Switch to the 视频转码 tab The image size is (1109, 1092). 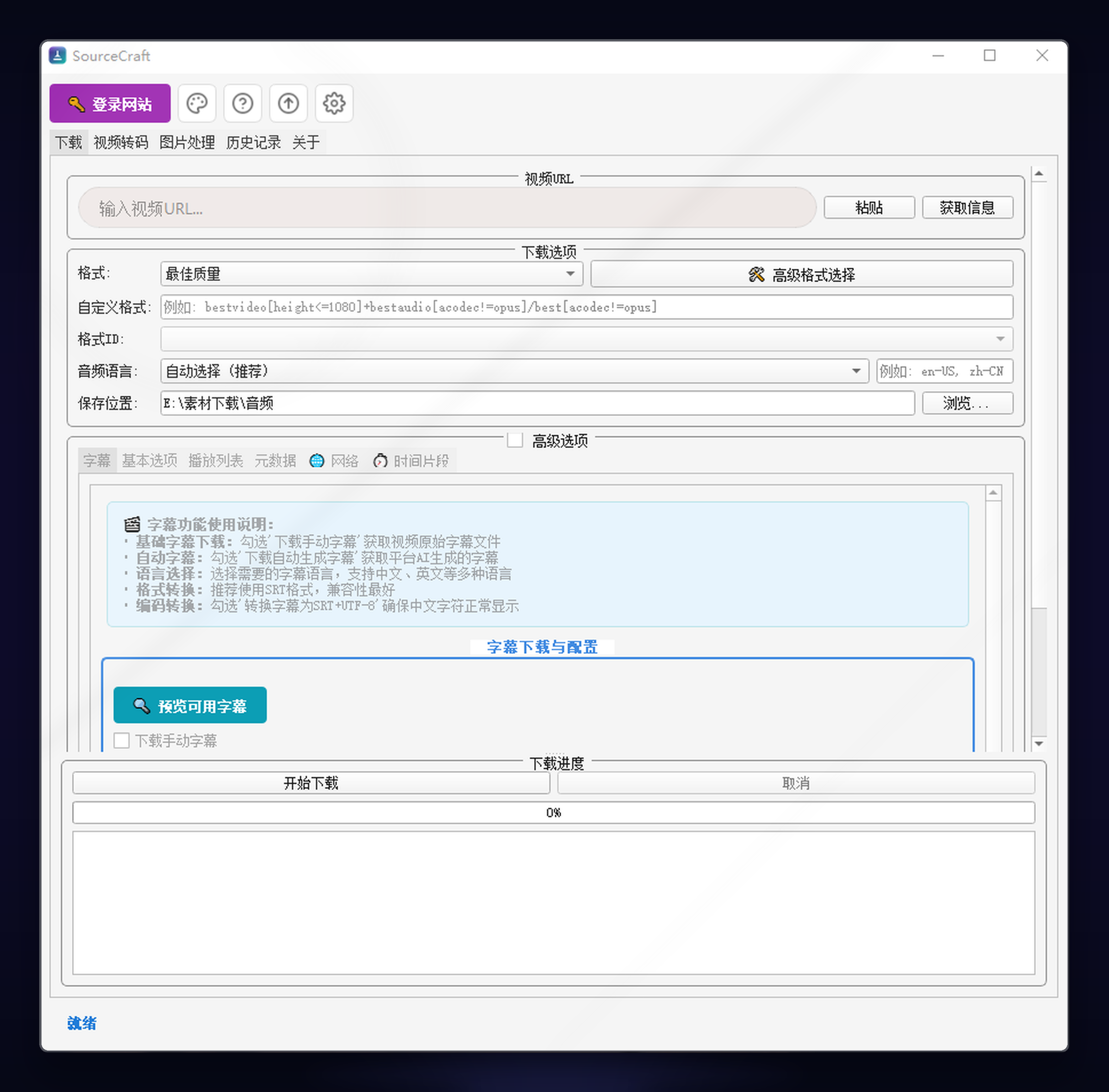tap(120, 142)
